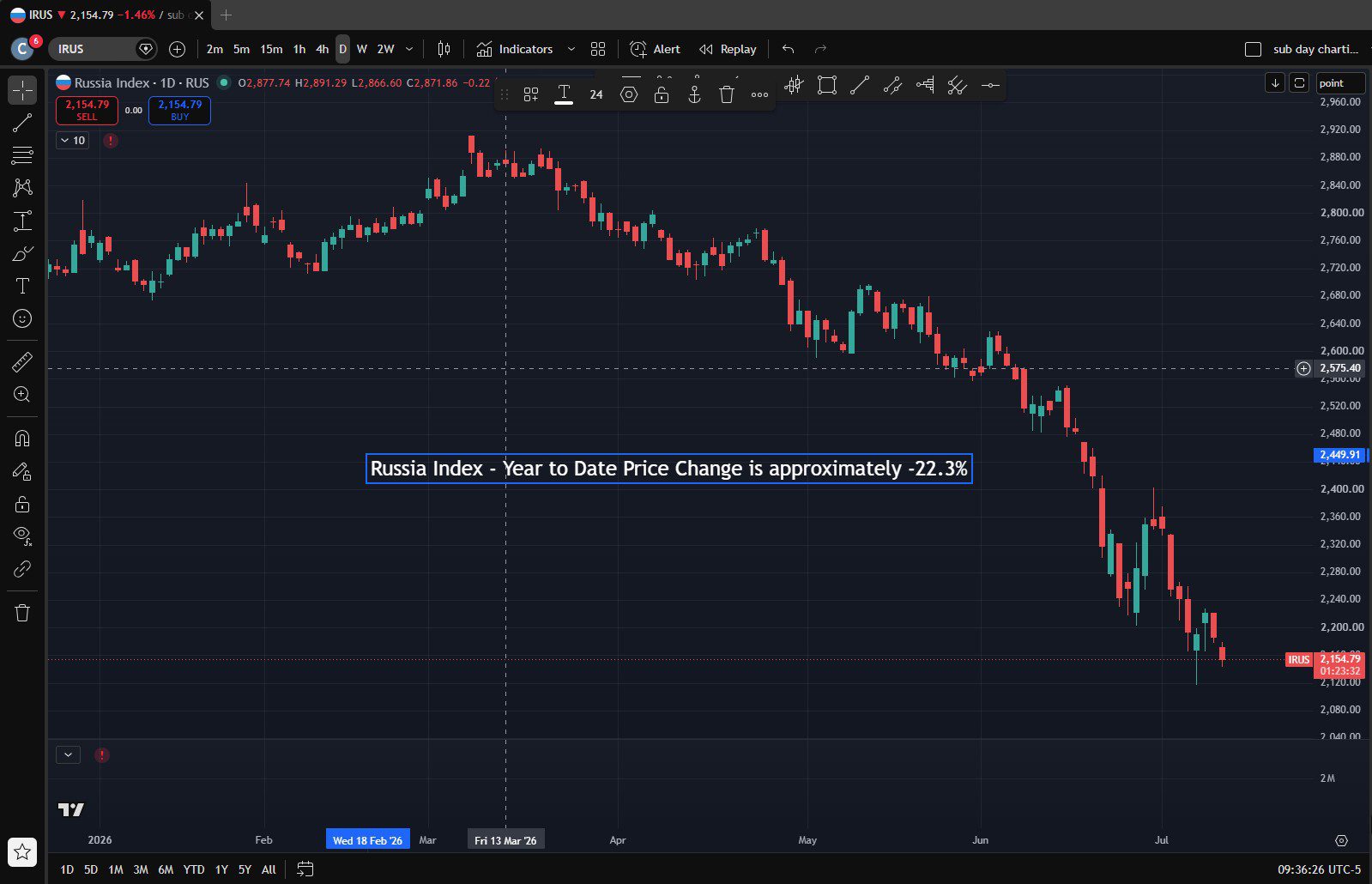Image resolution: width=1372 pixels, height=884 pixels.
Task: Undo the last chart action
Action: tap(788, 49)
